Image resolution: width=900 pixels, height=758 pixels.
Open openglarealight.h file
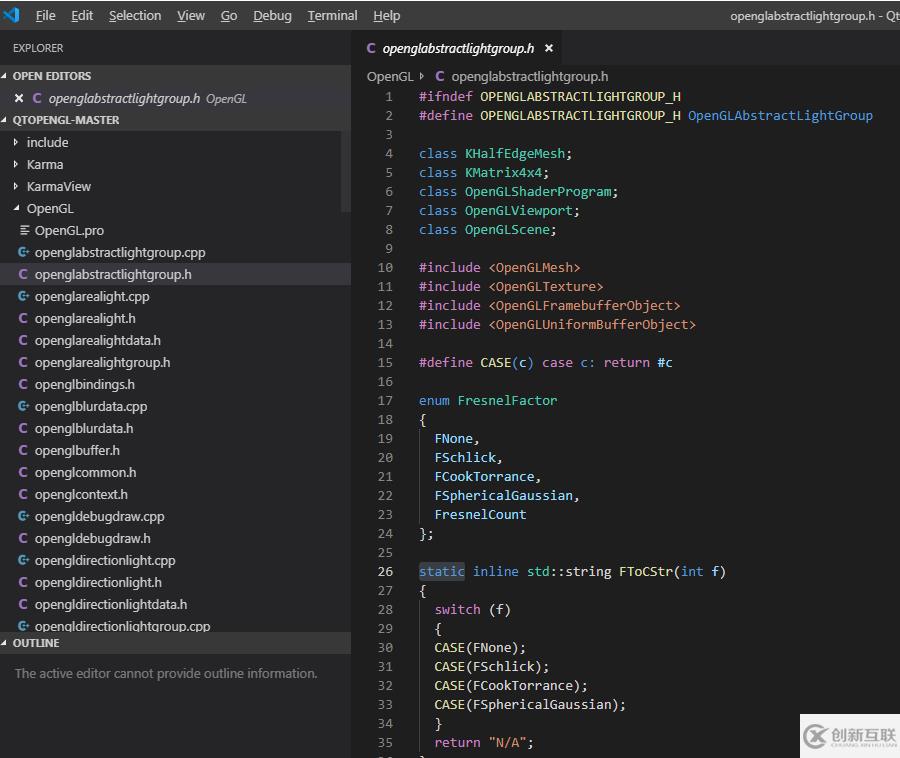(85, 318)
